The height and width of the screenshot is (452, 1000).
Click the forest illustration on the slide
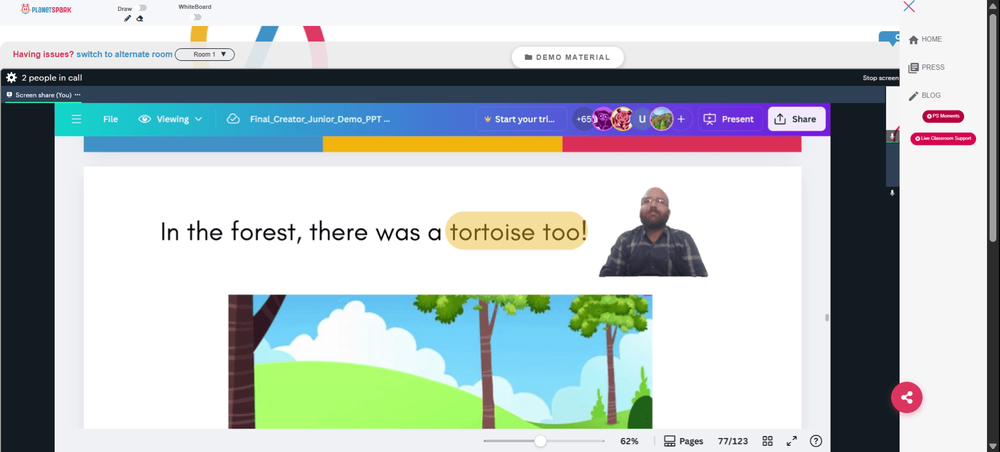[440, 361]
